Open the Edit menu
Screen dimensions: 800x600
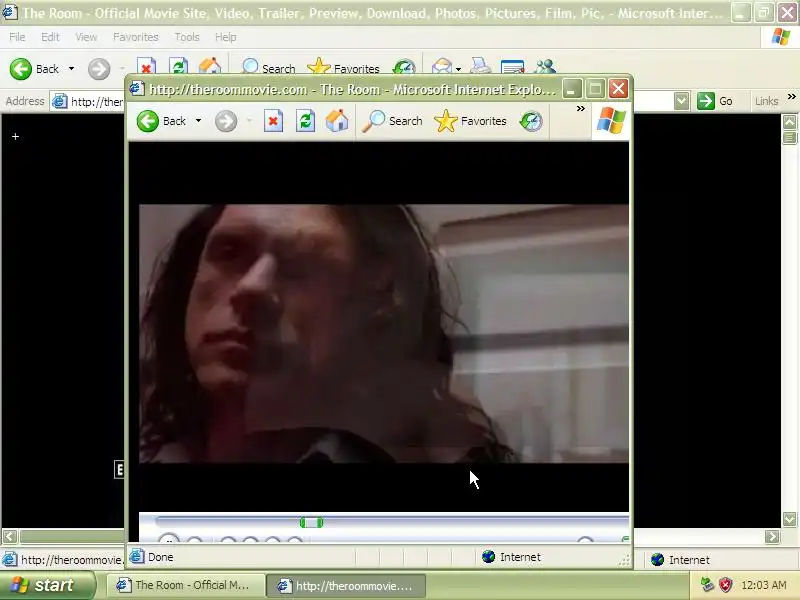[50, 37]
